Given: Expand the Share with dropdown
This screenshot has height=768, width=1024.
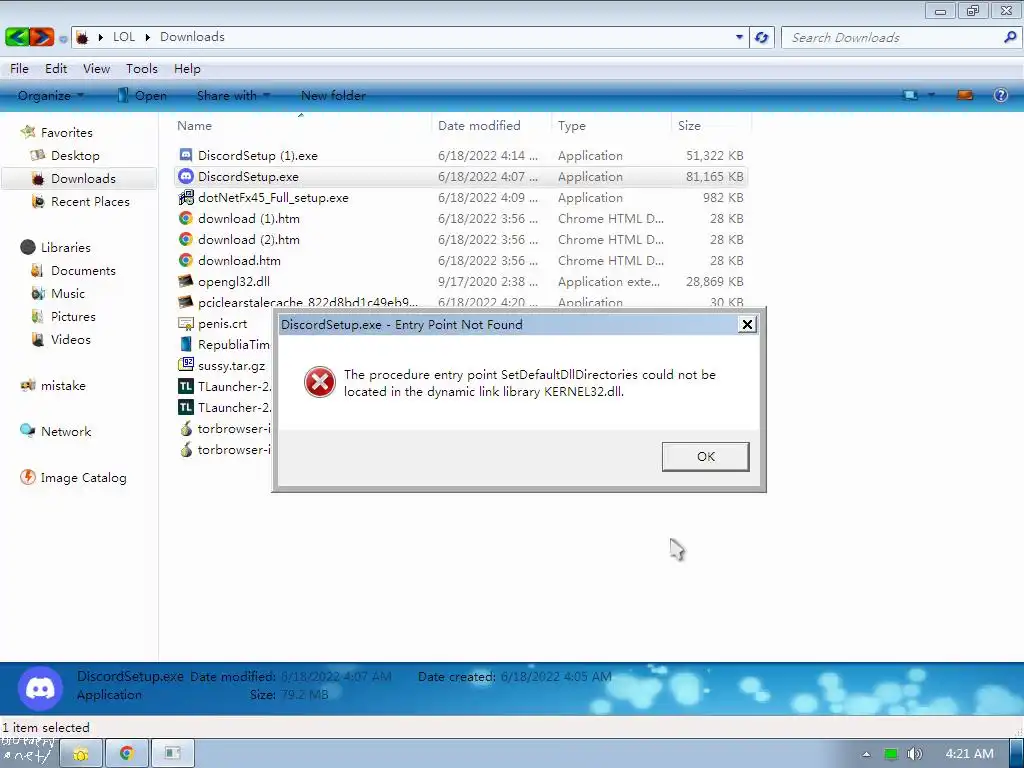Looking at the screenshot, I should 233,95.
